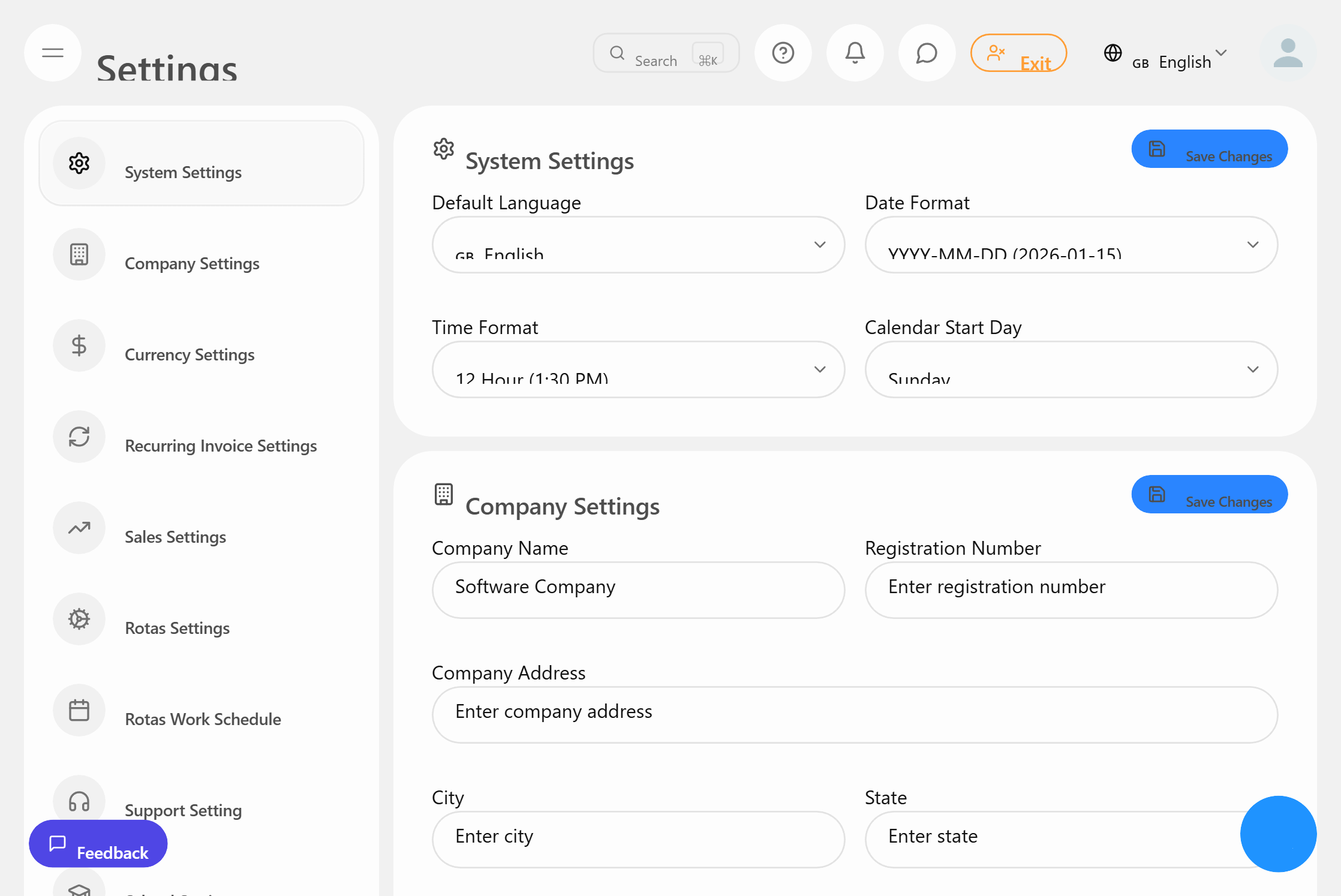
Task: Select the Company Settings sidebar icon
Action: [x=79, y=254]
